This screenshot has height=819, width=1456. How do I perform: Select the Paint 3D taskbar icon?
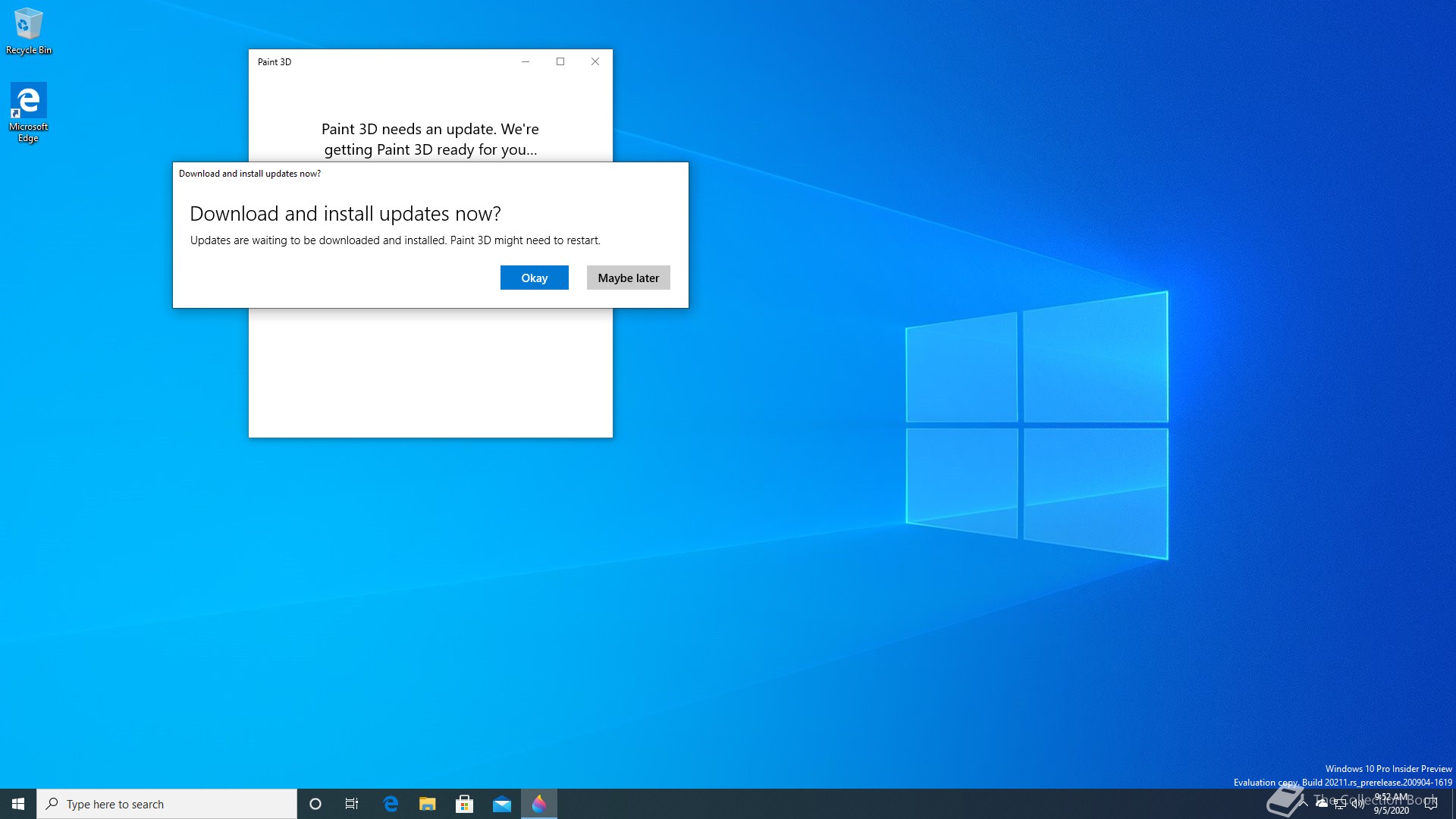[x=539, y=804]
